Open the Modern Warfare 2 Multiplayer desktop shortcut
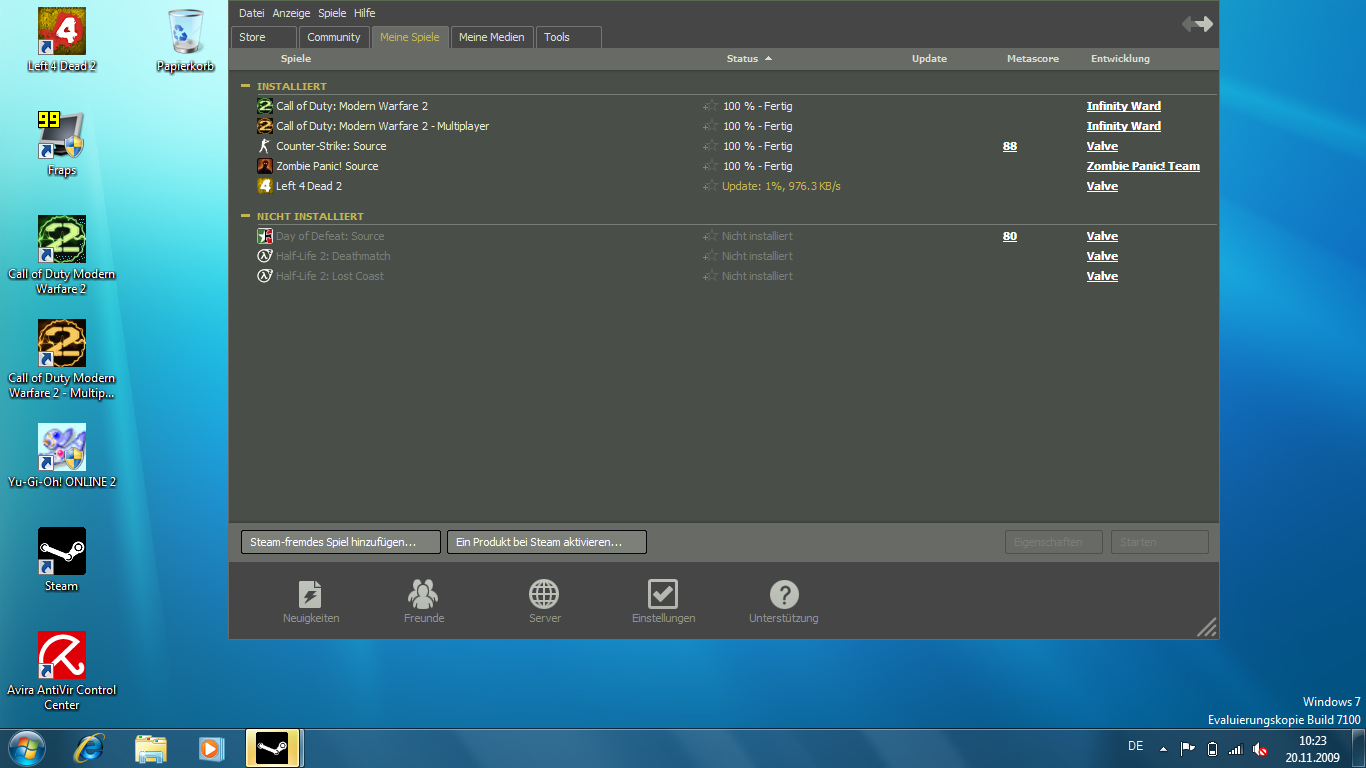Image resolution: width=1366 pixels, height=768 pixels. coord(62,344)
